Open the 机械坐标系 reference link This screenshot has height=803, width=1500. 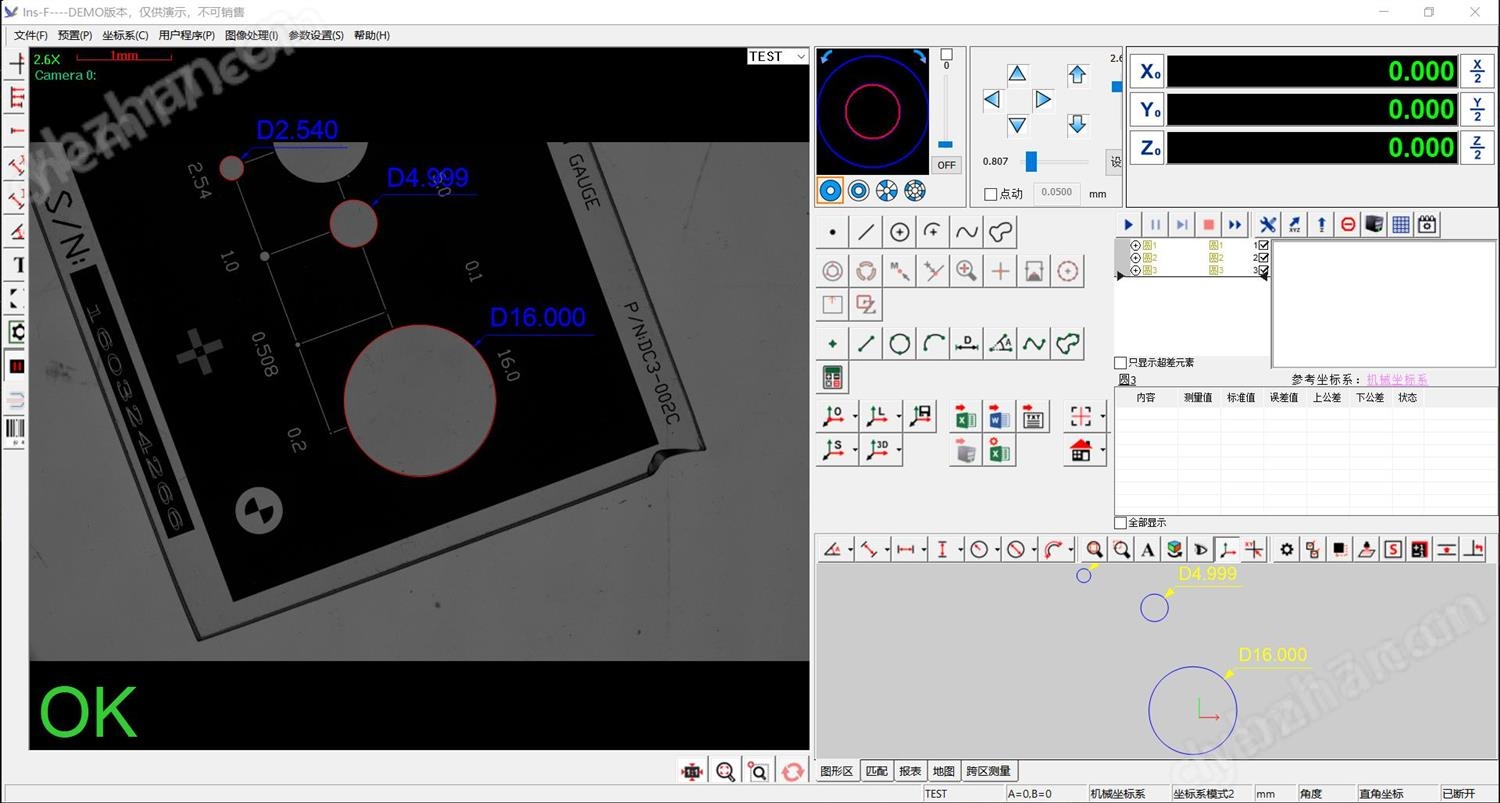coord(1397,380)
